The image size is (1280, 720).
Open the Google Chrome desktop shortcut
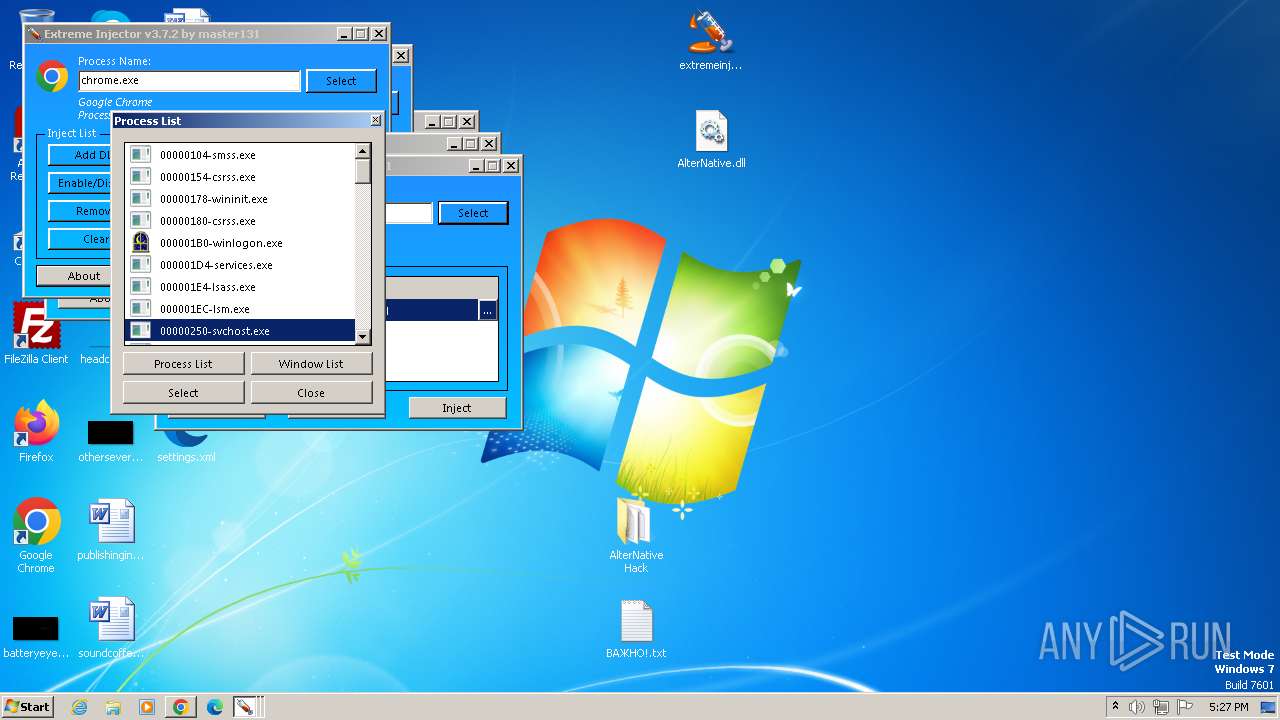click(36, 535)
